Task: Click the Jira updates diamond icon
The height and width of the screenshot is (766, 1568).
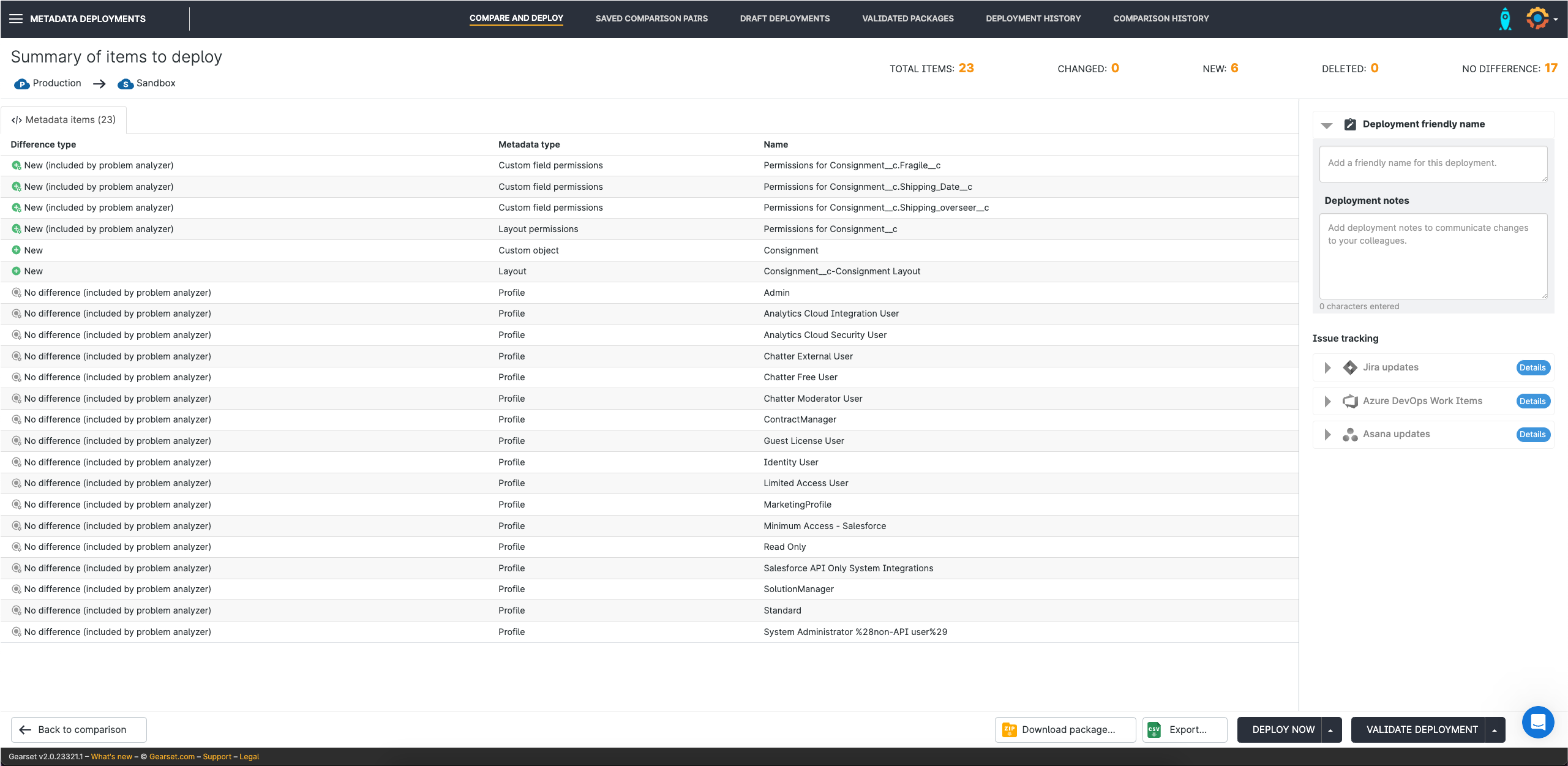Action: (x=1349, y=367)
